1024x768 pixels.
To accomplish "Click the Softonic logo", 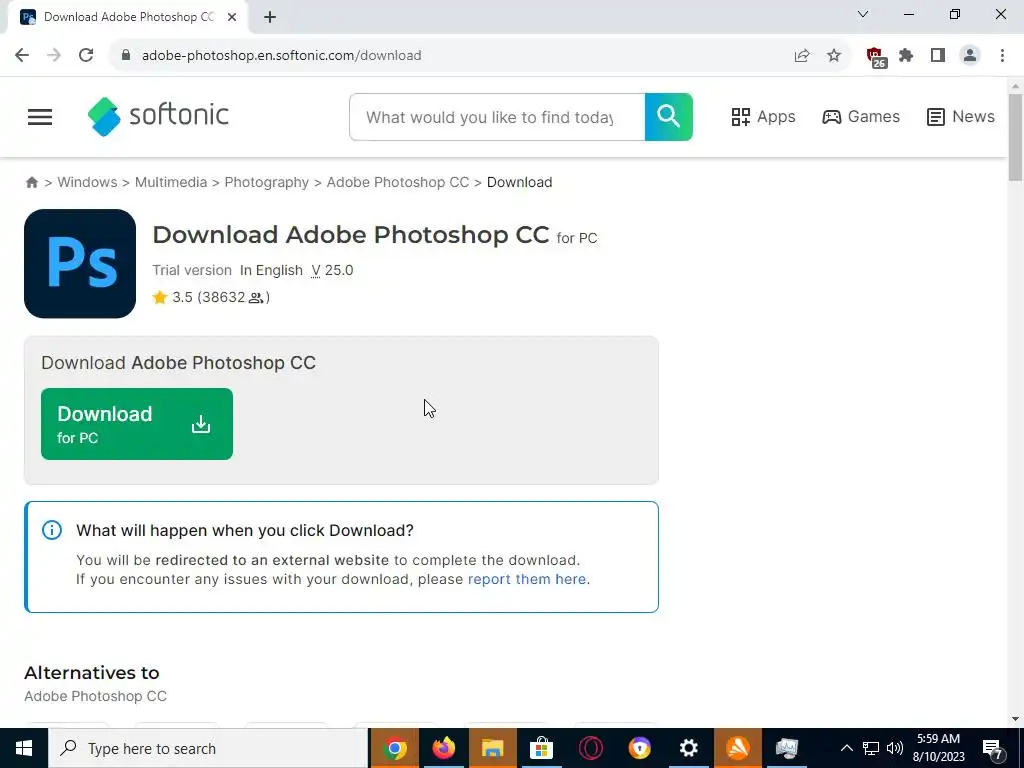I will click(x=158, y=116).
